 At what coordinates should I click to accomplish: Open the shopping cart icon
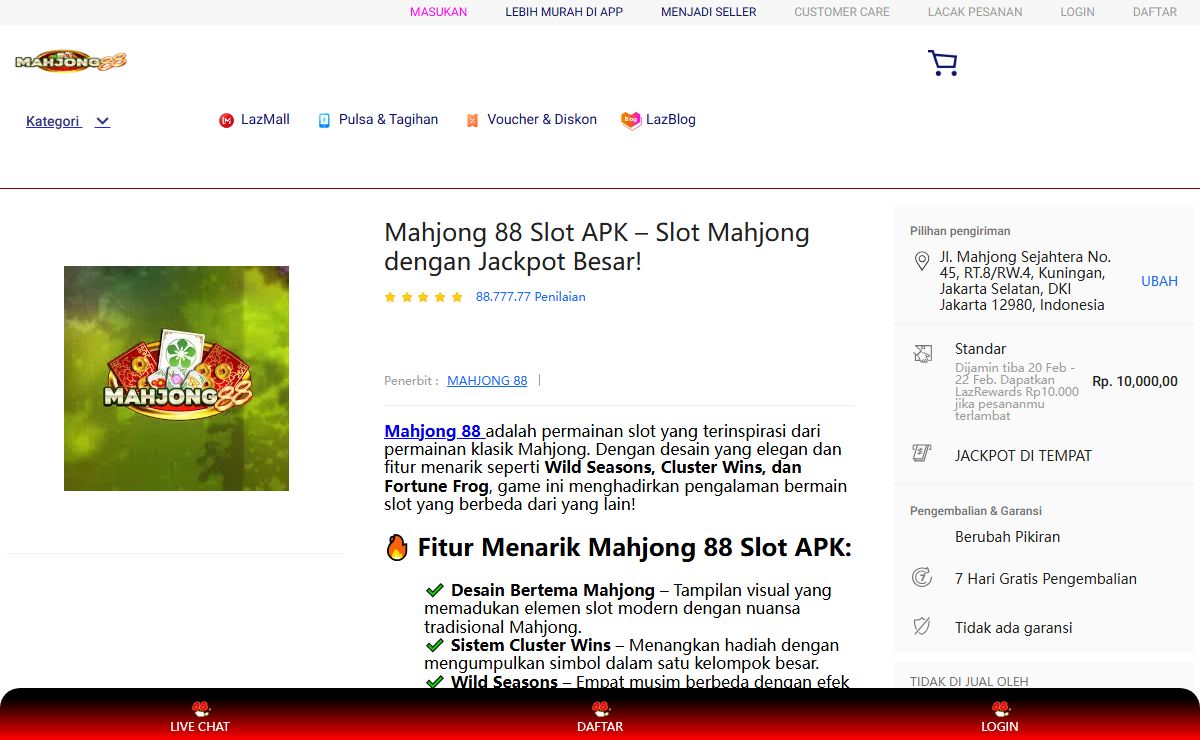[x=942, y=63]
